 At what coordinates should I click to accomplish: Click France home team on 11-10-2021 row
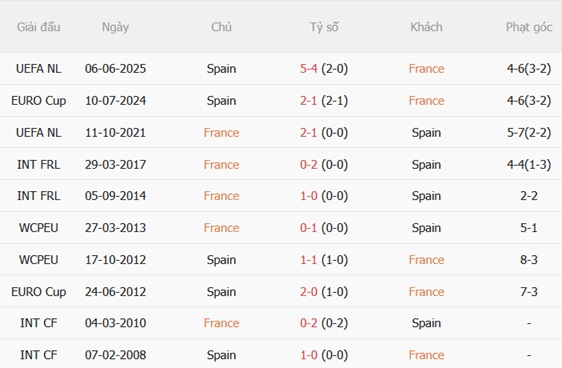tap(221, 133)
